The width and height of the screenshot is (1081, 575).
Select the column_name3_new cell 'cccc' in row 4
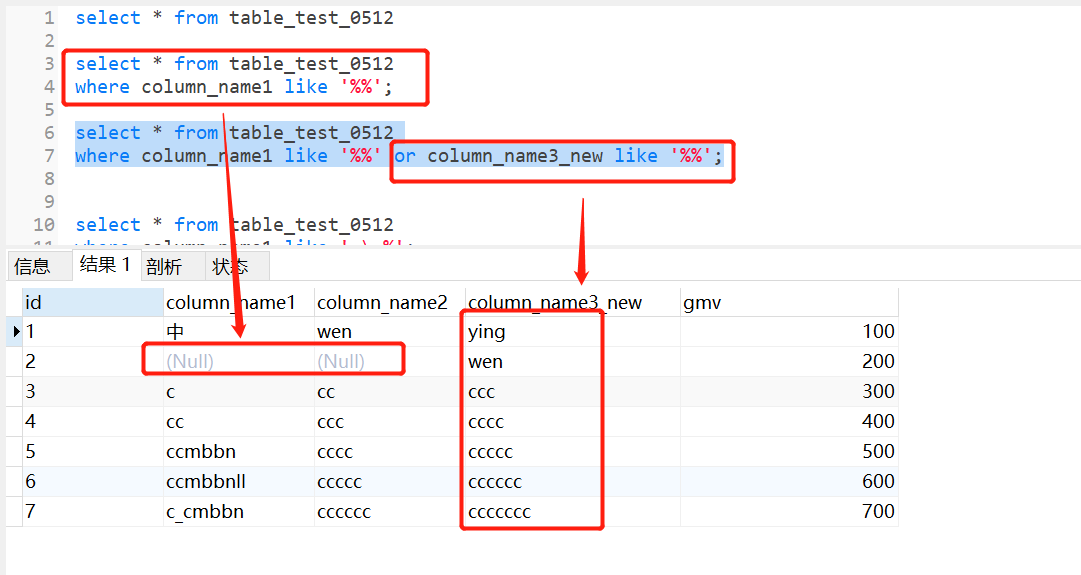click(572, 421)
